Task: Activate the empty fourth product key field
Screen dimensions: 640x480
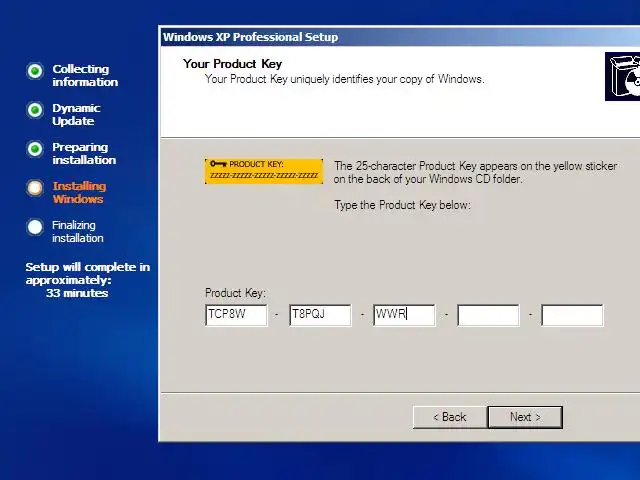Action: [x=488, y=315]
